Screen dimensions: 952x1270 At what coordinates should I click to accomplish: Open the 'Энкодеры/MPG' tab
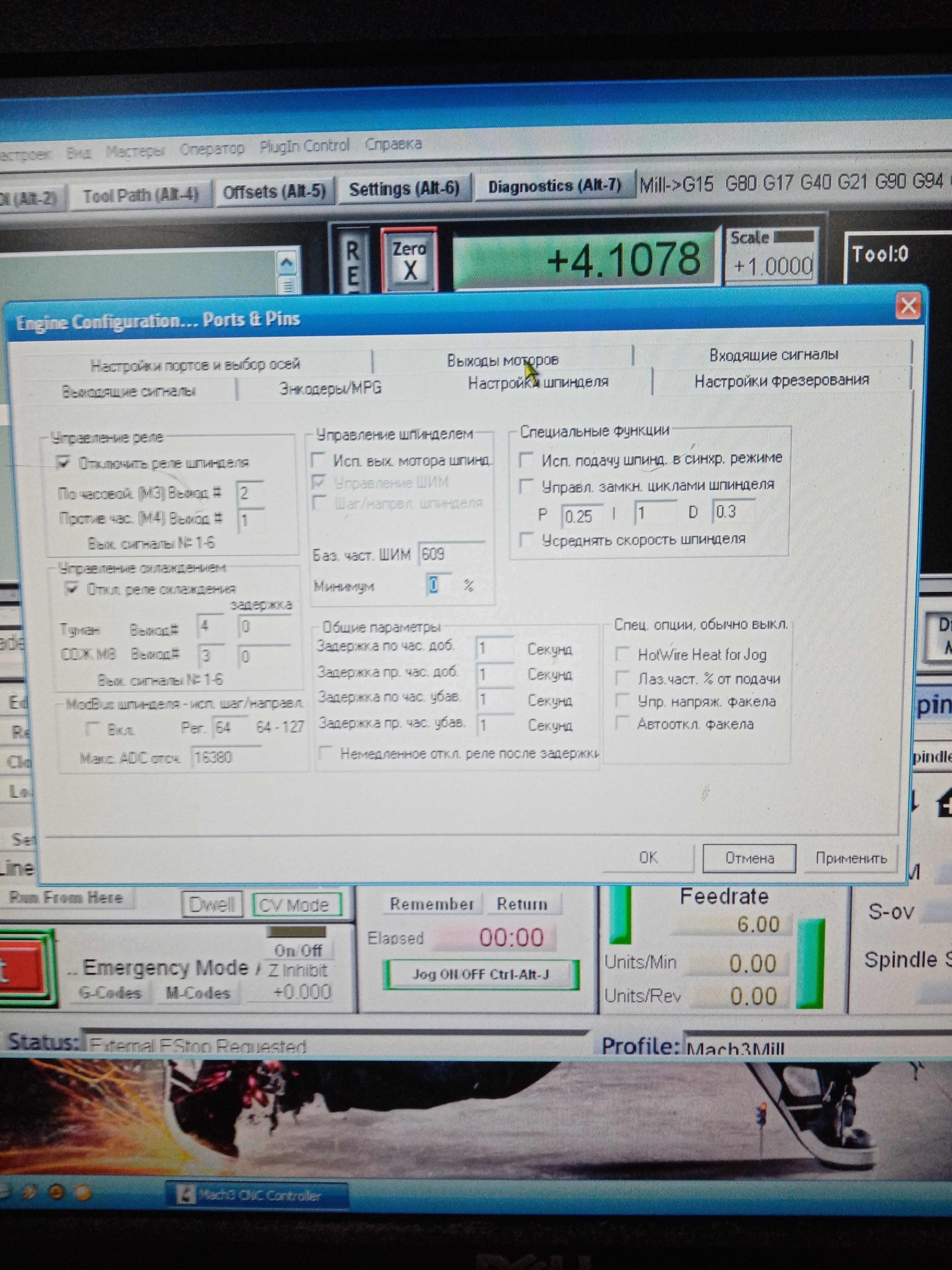[330, 388]
